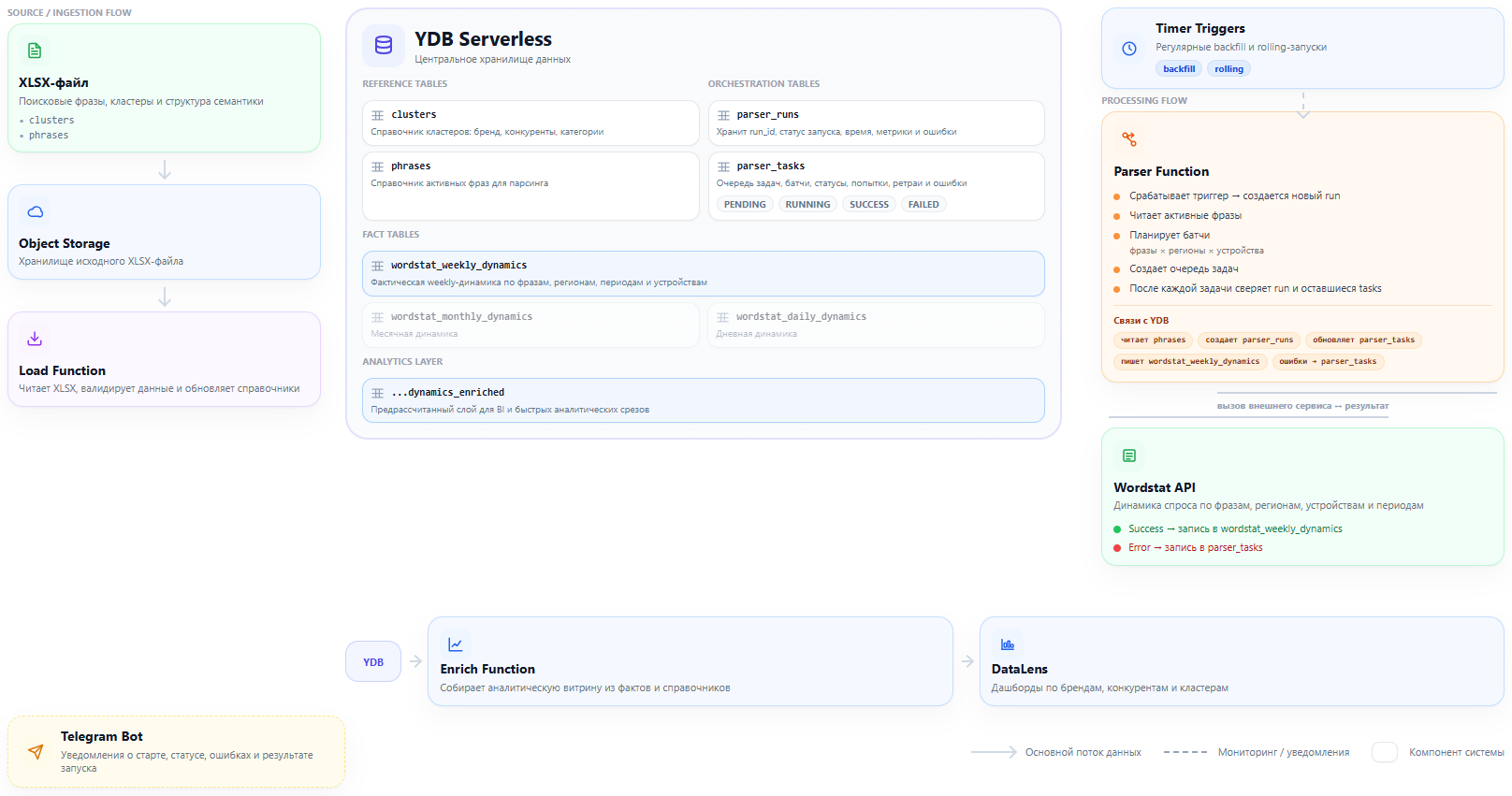Click the 'Читает активные фразы' step
Viewport: 1512px width, 796px height.
1185,215
